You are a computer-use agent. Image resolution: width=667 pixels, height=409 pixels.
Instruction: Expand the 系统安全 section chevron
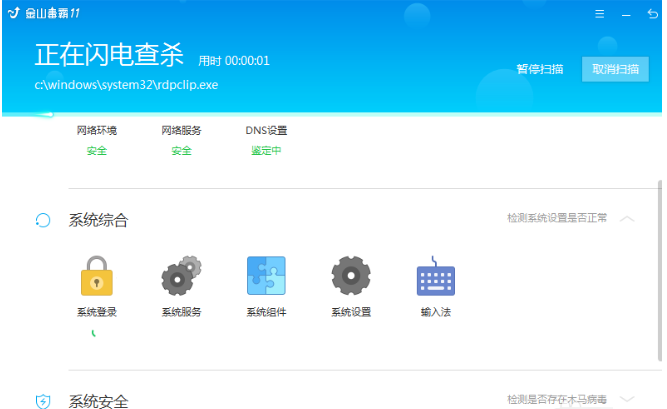coord(627,399)
